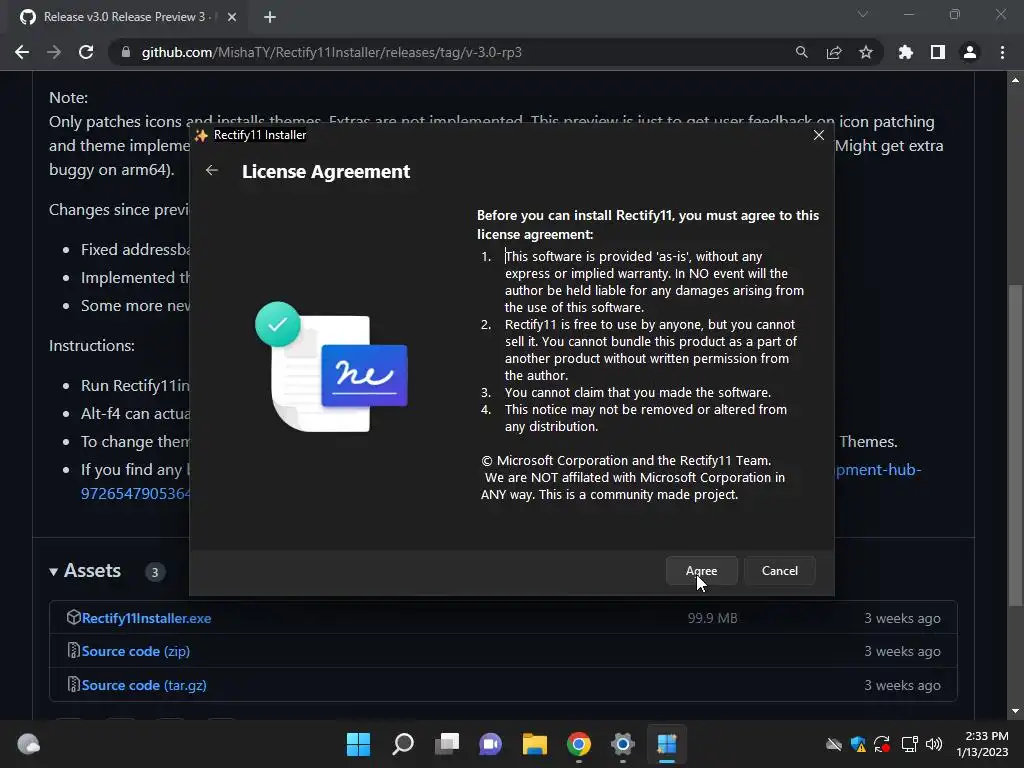Reload the GitHub release page
This screenshot has height=768, width=1024.
(x=86, y=52)
